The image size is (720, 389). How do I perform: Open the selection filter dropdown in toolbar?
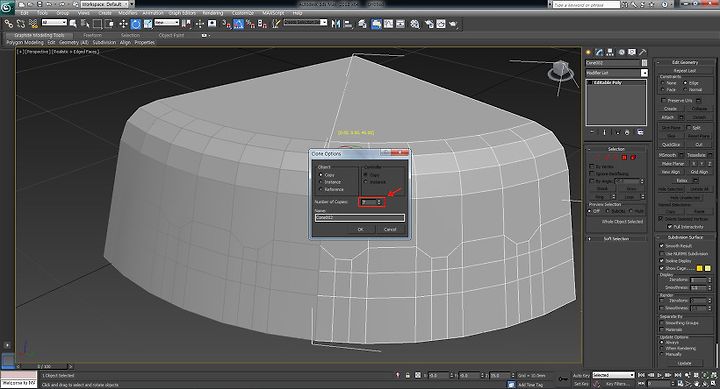click(x=54, y=22)
